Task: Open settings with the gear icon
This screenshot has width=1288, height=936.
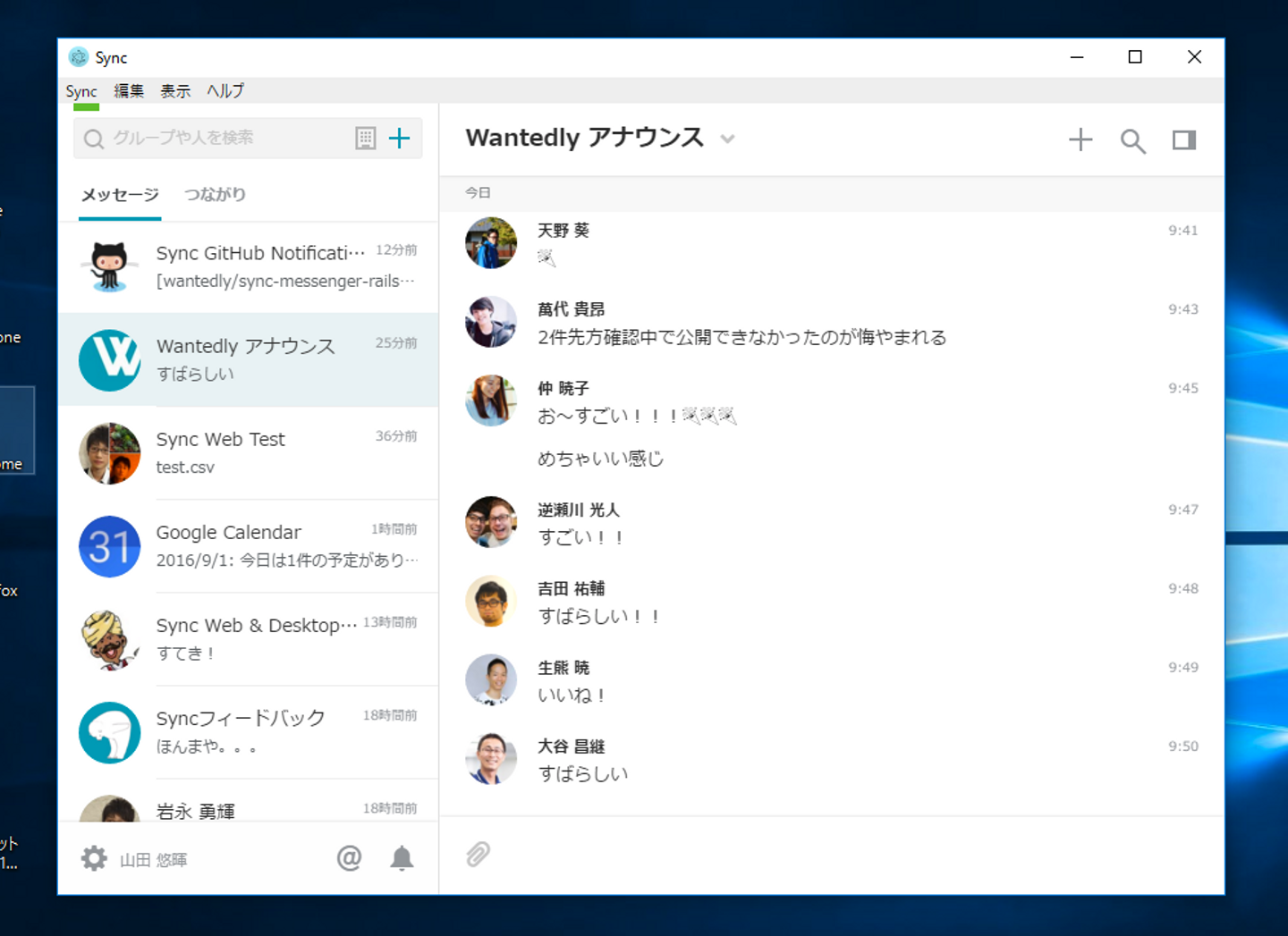Action: 94,858
